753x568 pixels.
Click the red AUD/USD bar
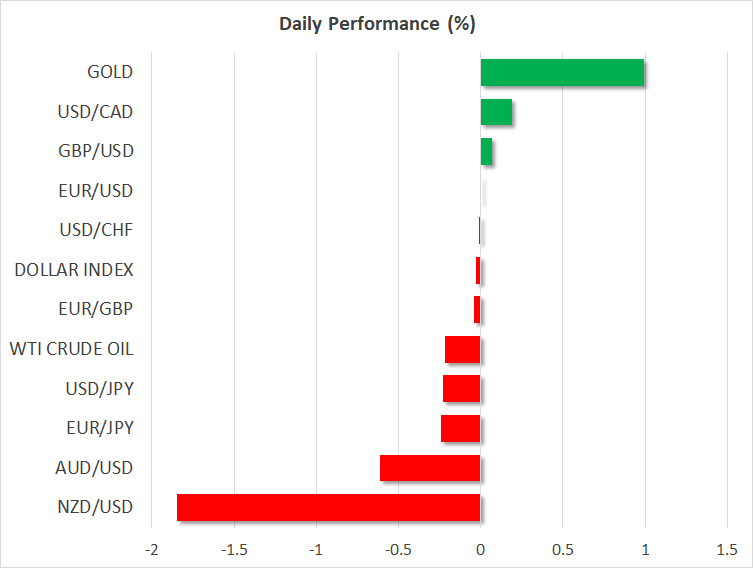(430, 468)
